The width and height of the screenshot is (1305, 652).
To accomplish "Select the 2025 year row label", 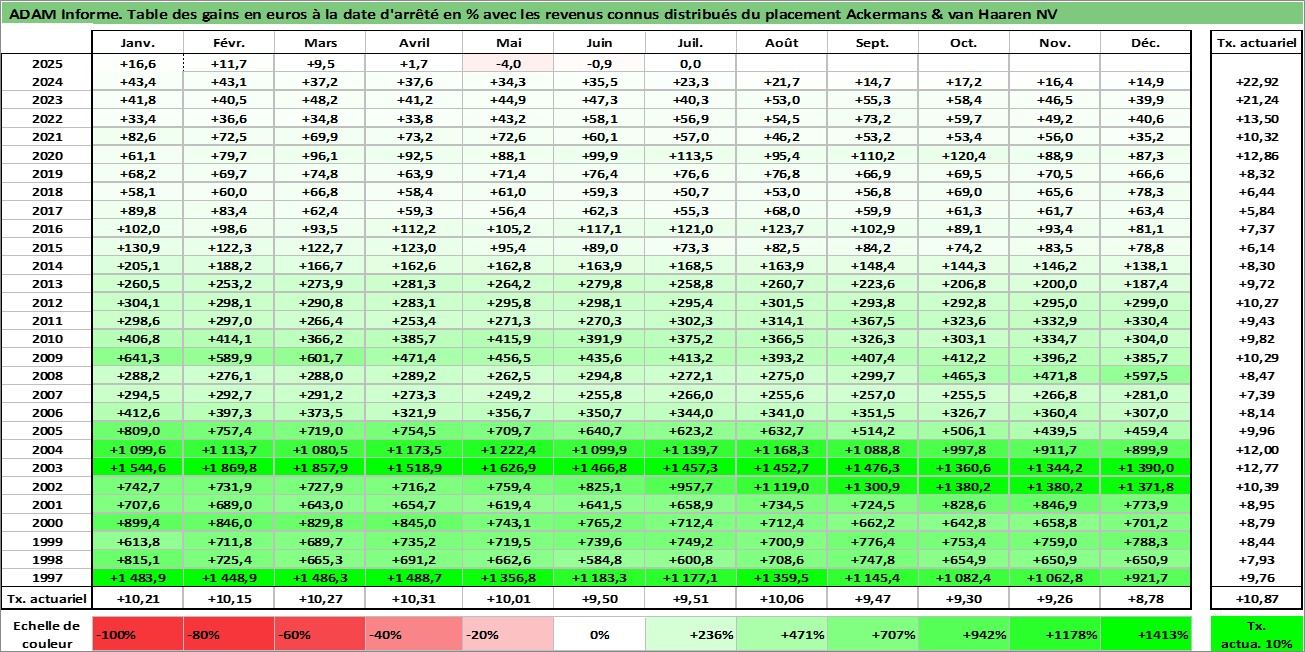I will point(47,63).
